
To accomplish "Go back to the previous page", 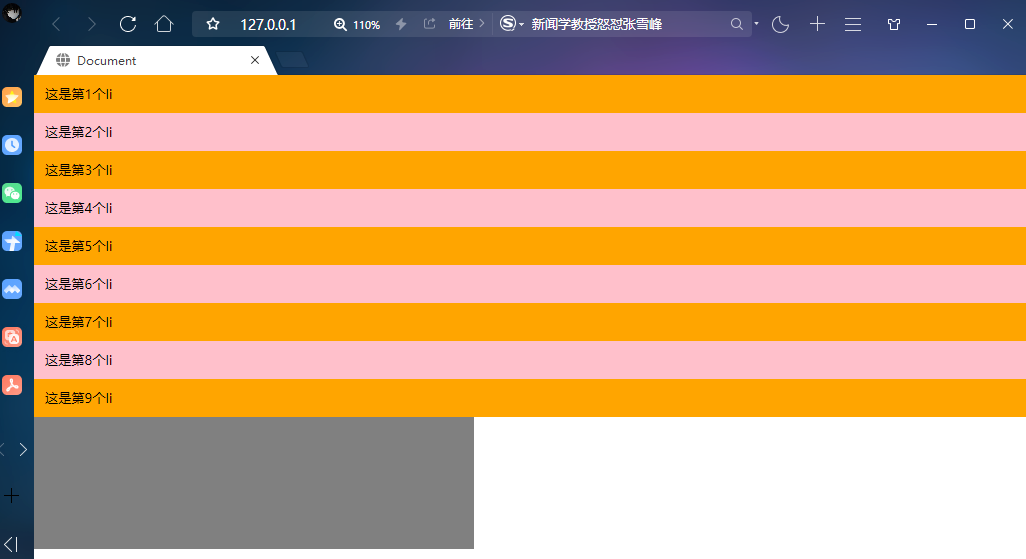I will pyautogui.click(x=56, y=25).
